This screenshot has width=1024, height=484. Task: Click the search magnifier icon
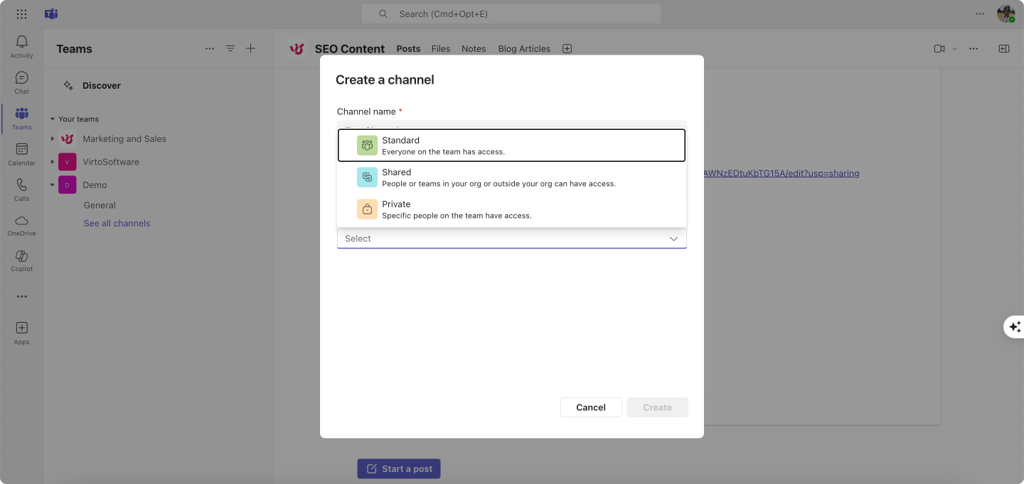(x=383, y=14)
